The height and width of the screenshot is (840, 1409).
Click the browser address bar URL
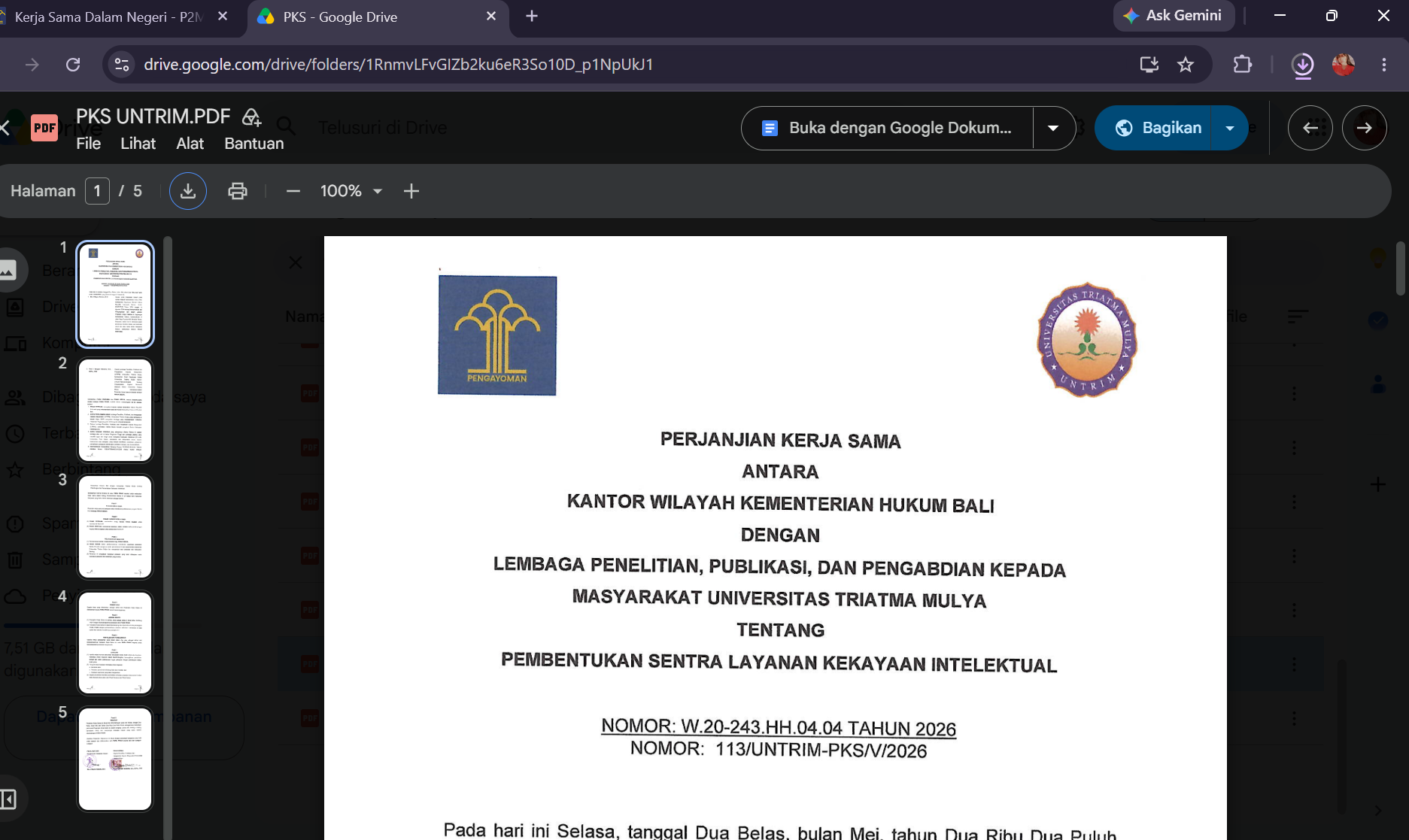pos(399,65)
